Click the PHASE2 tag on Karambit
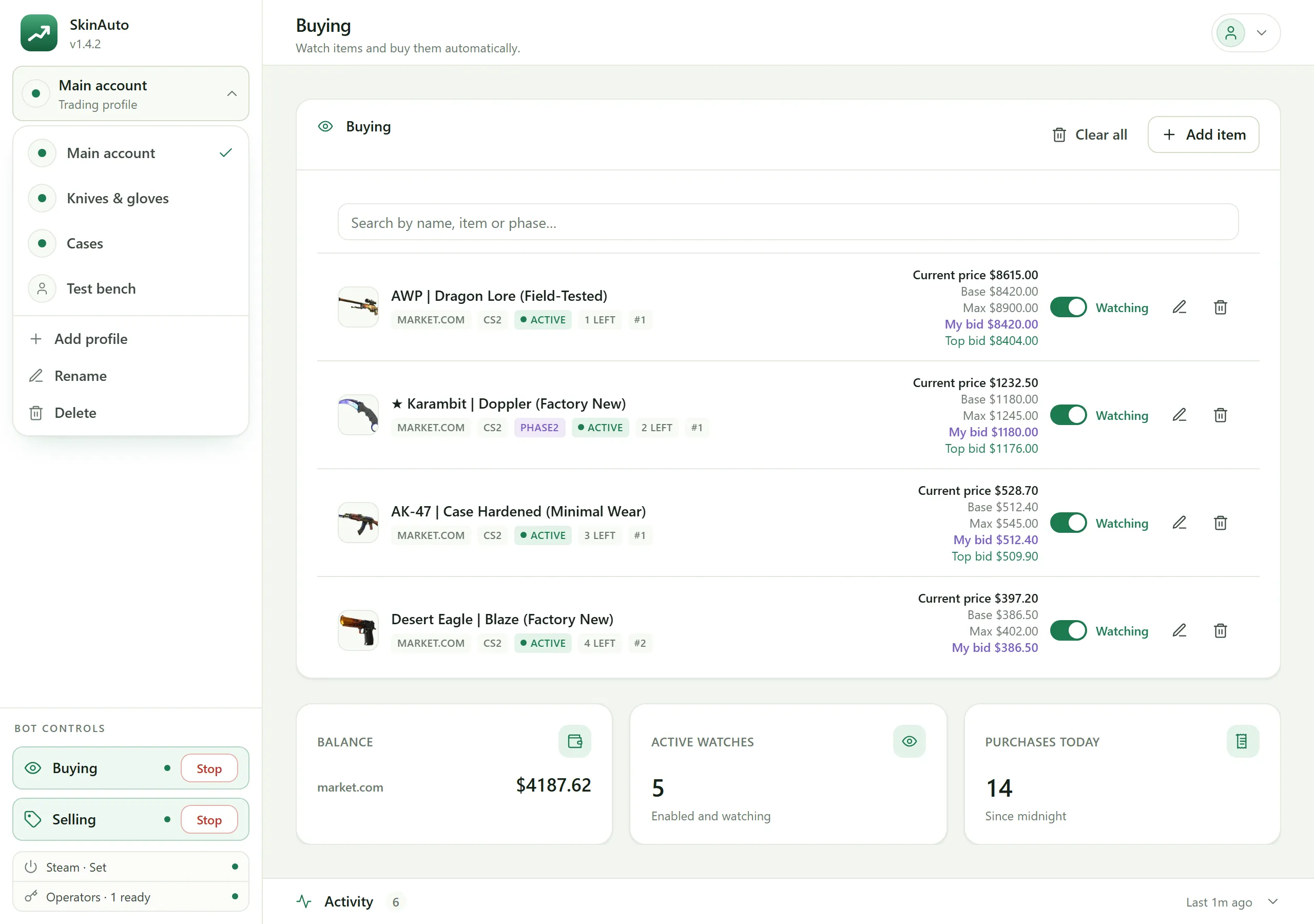 (539, 428)
